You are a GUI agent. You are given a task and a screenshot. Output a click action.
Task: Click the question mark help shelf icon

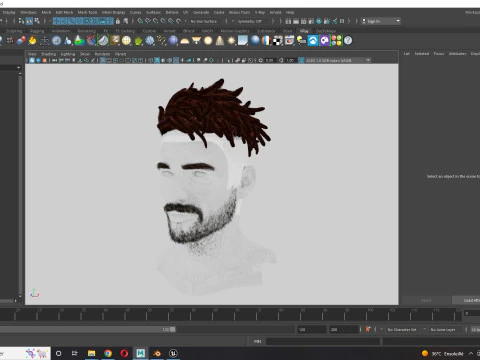(x=348, y=41)
